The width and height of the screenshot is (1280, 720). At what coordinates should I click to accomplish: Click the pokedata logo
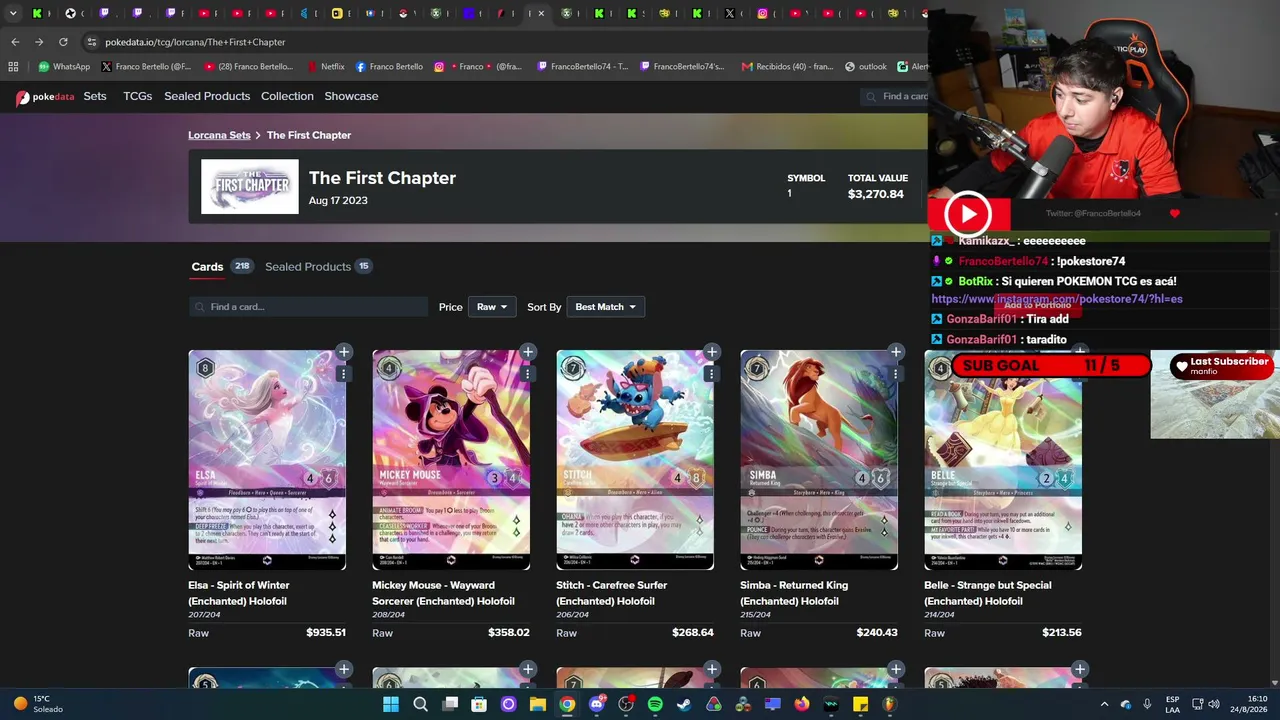45,97
